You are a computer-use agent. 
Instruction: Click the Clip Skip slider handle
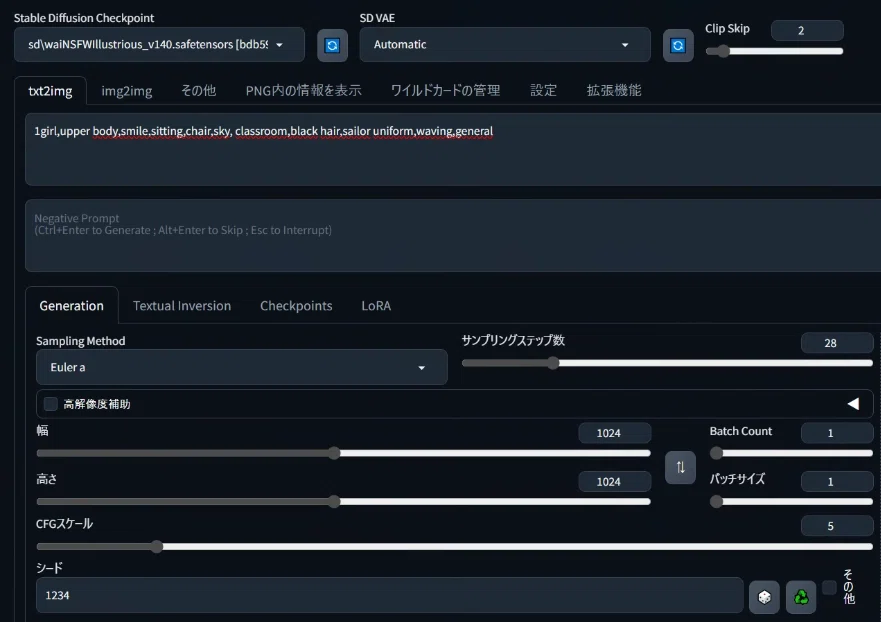click(724, 51)
